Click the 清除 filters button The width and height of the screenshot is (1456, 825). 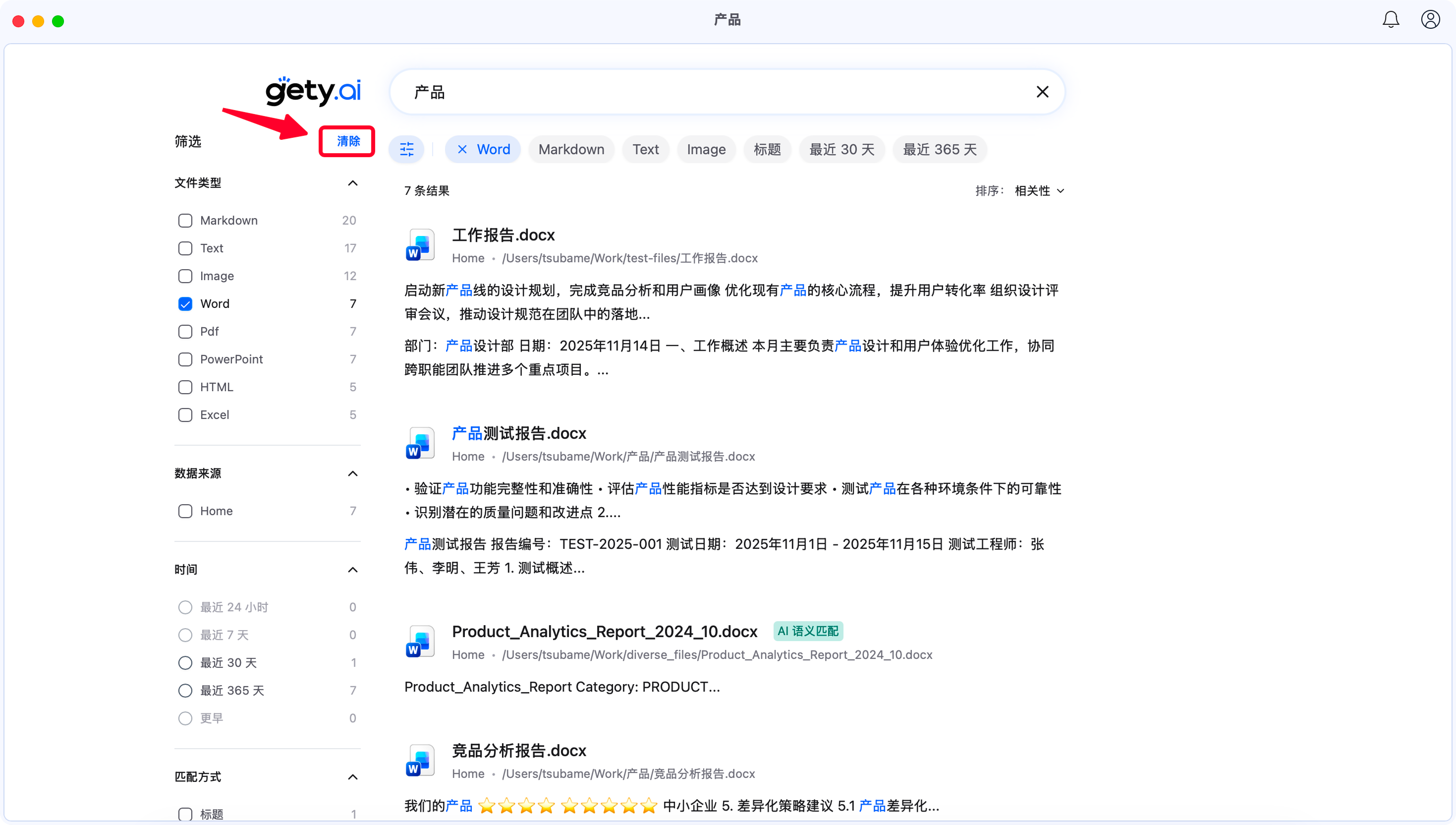point(348,141)
